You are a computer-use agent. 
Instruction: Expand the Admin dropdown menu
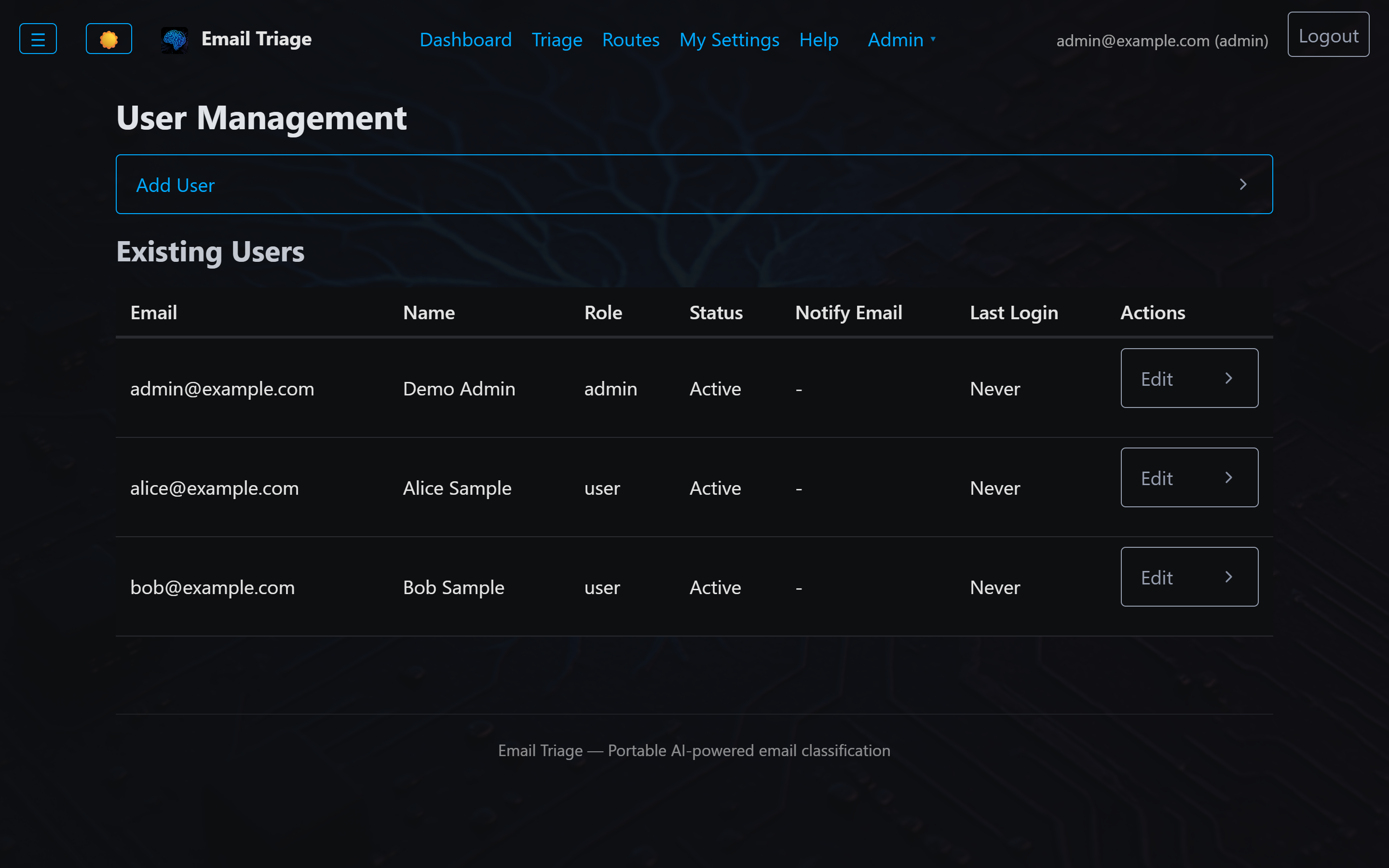point(902,40)
